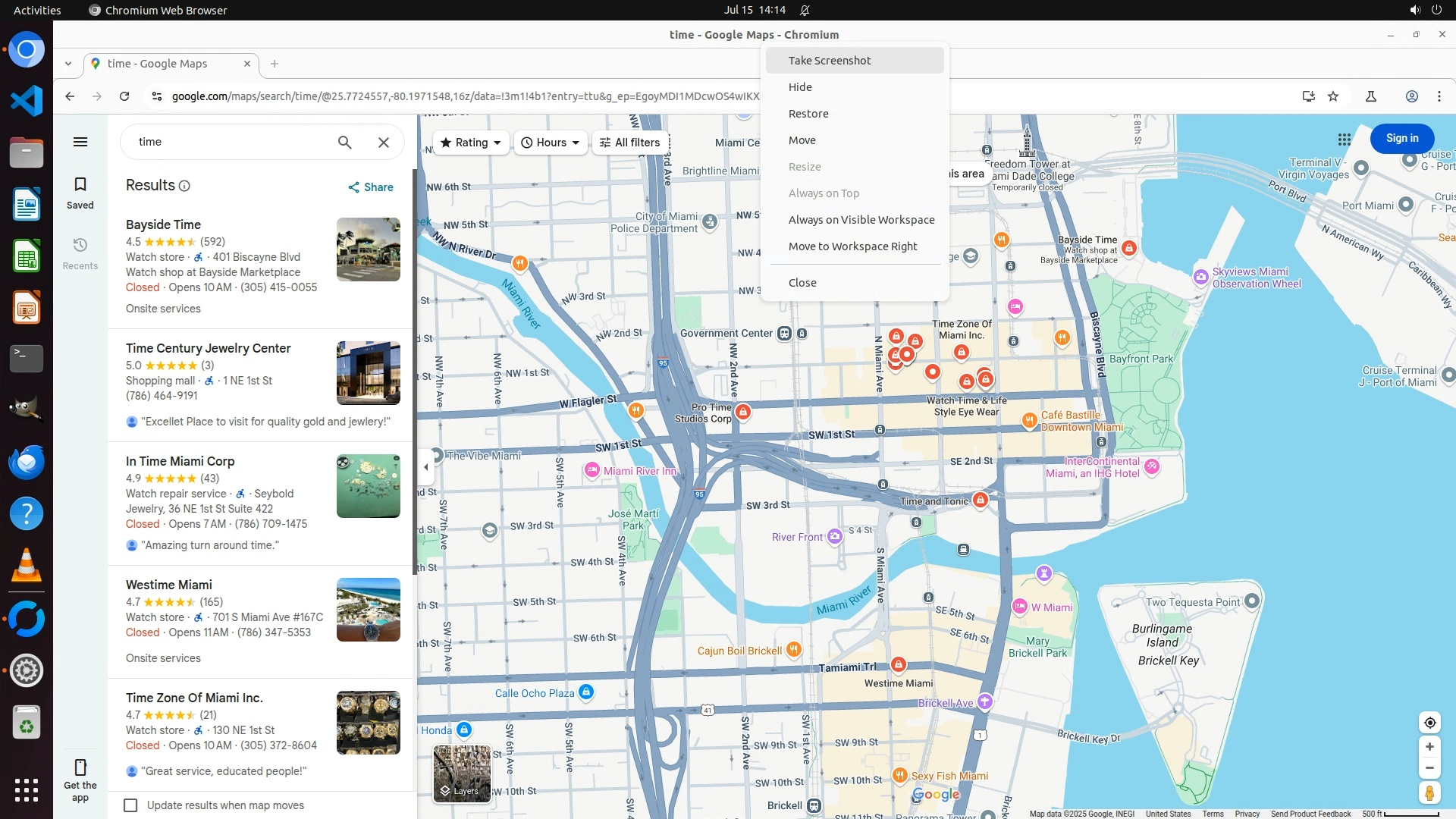Collapse the side panel with arrow tab
1456x819 pixels.
click(x=426, y=467)
